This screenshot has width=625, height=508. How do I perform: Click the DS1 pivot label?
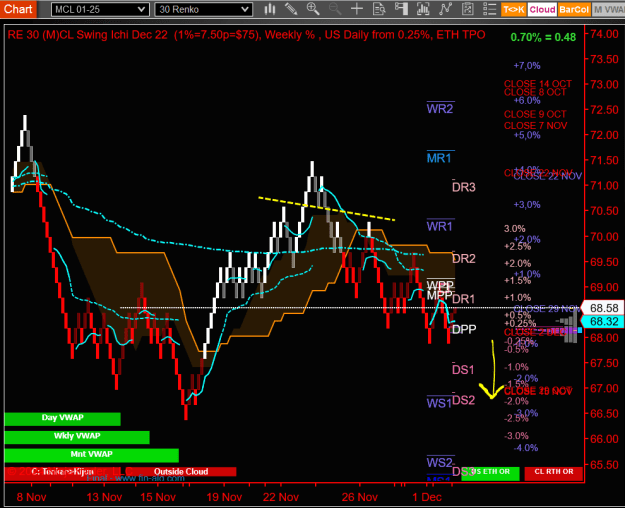click(463, 370)
